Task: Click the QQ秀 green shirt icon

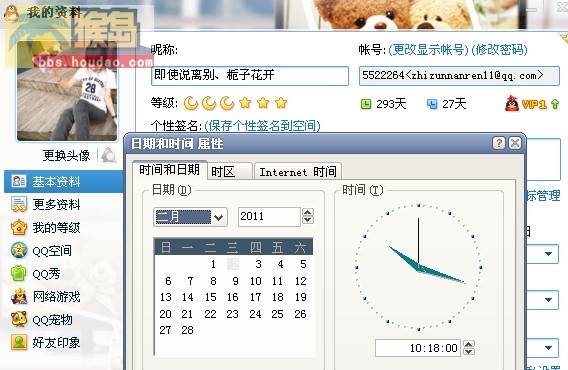Action: coord(18,273)
